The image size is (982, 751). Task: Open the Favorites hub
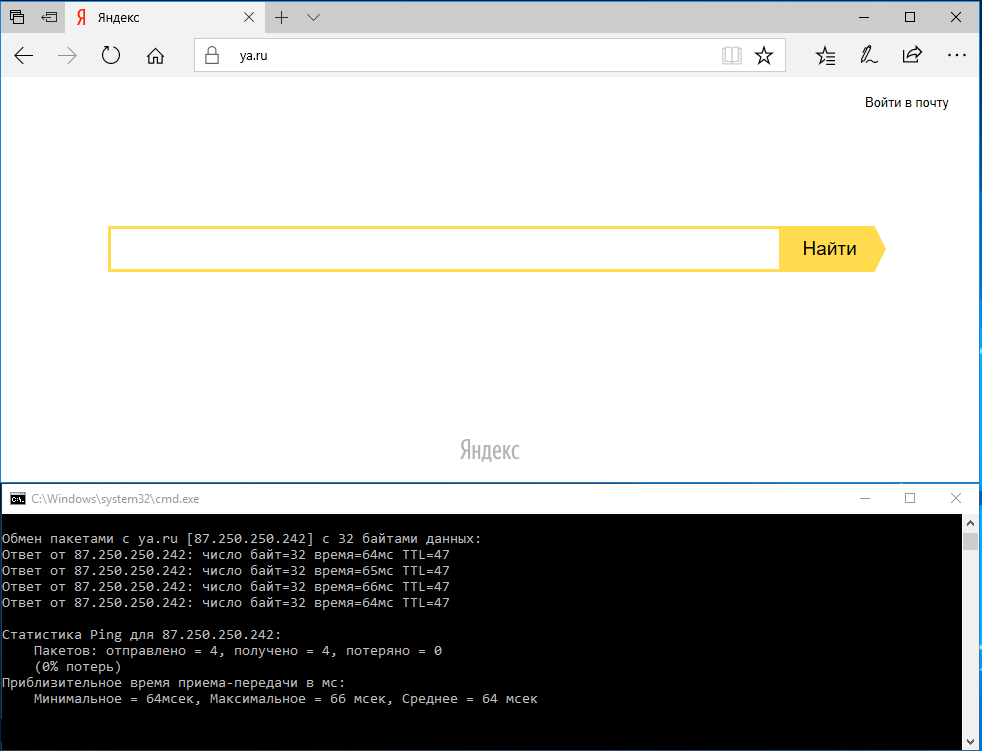click(825, 56)
